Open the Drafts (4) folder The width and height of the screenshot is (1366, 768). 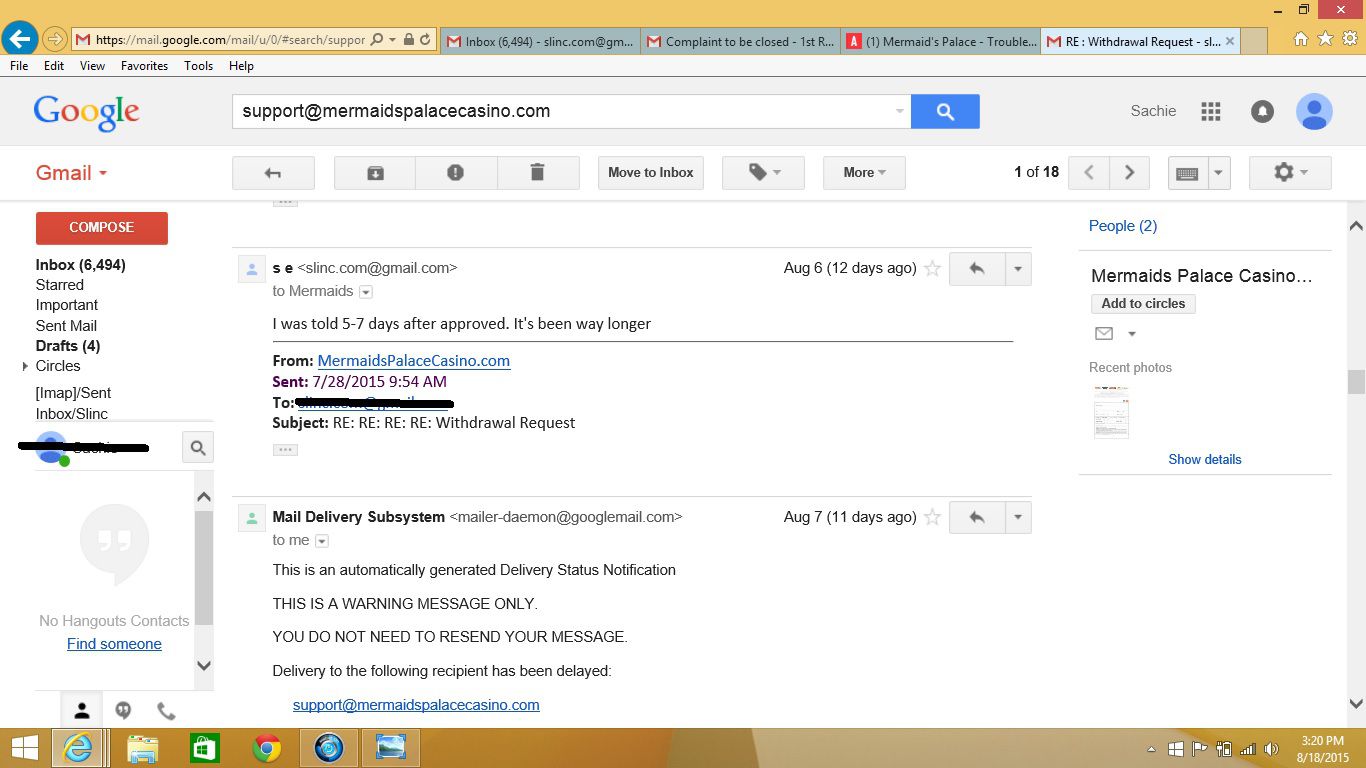pyautogui.click(x=68, y=346)
